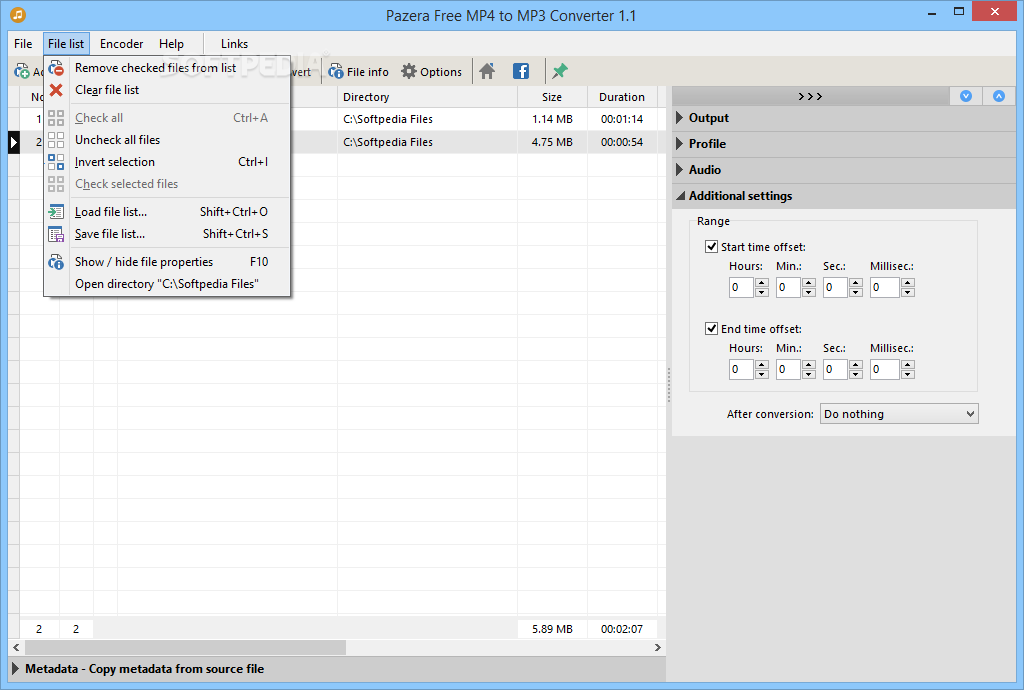Screen dimensions: 1024x690
Task: Click the total duration 00:02:07 cell
Action: point(622,629)
